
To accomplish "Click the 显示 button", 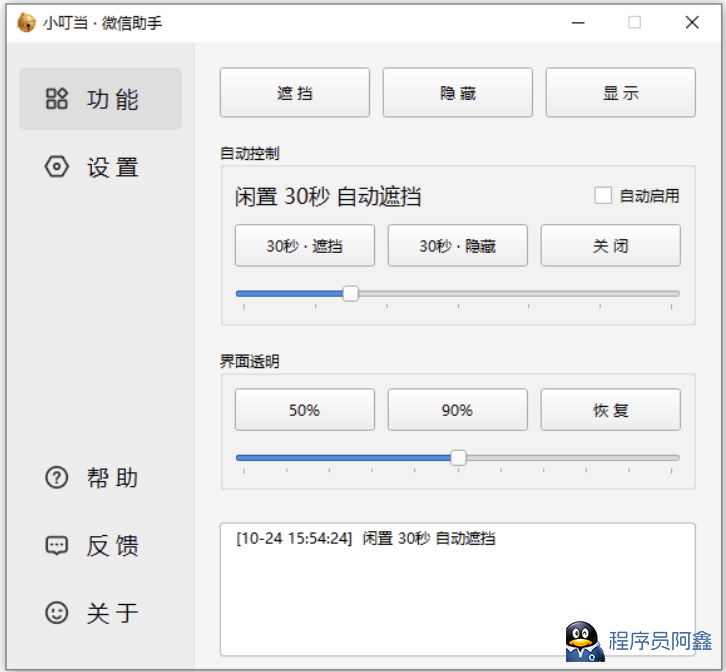I will click(x=620, y=93).
